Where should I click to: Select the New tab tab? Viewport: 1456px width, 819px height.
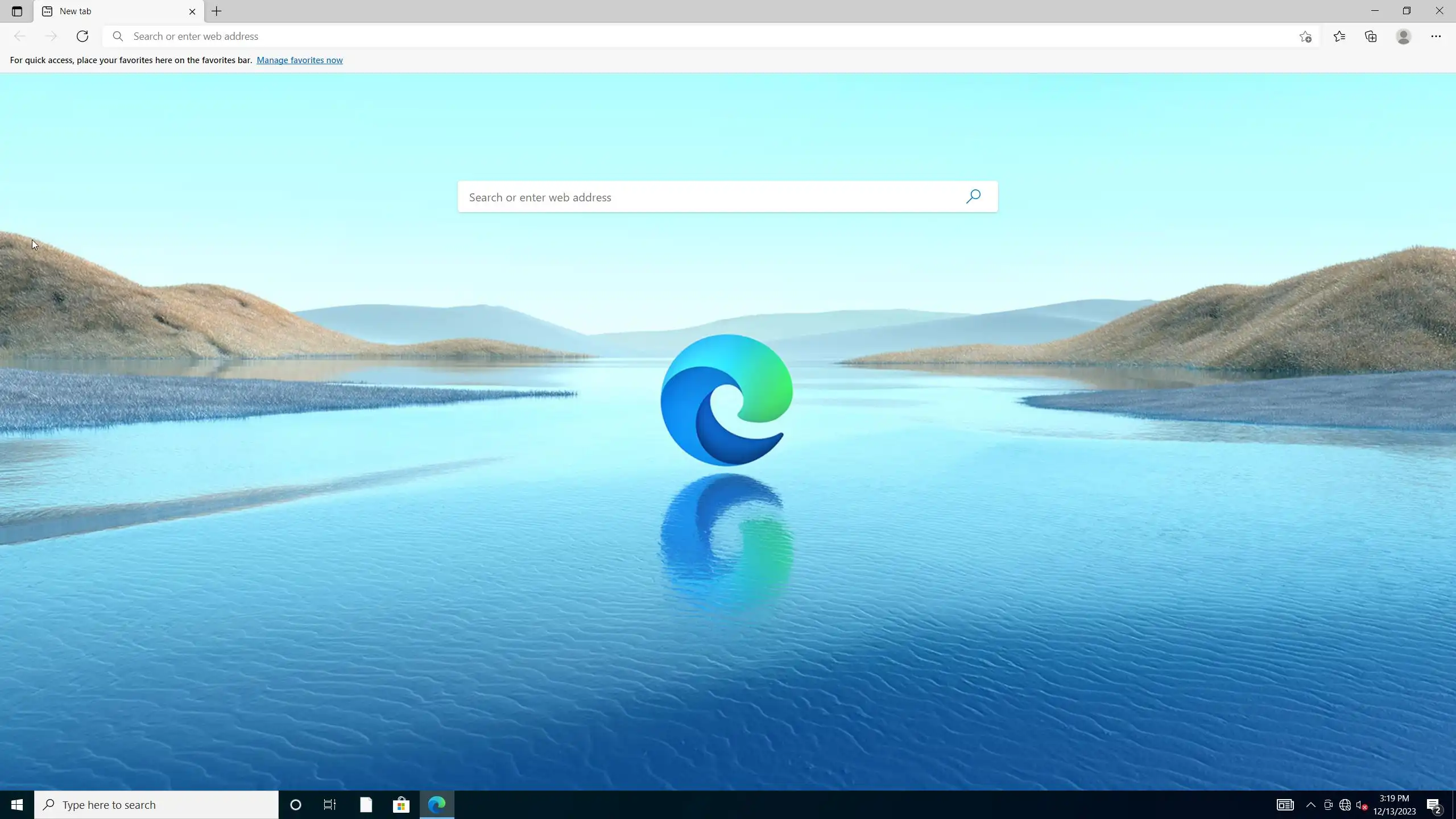pos(108,11)
